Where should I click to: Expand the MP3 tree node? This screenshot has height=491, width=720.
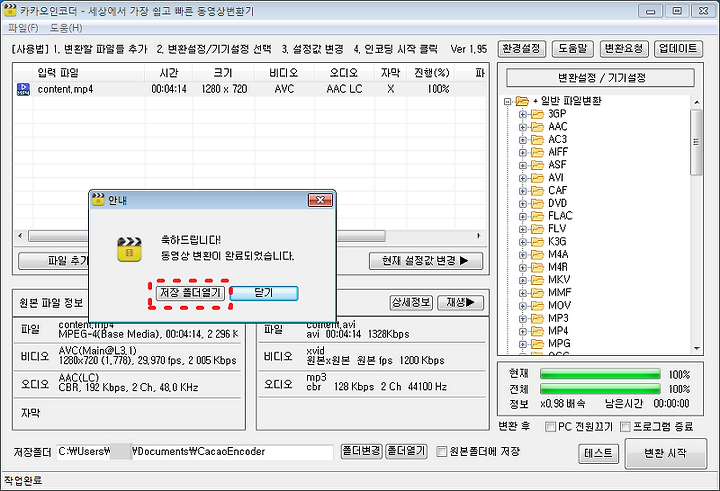coord(523,319)
